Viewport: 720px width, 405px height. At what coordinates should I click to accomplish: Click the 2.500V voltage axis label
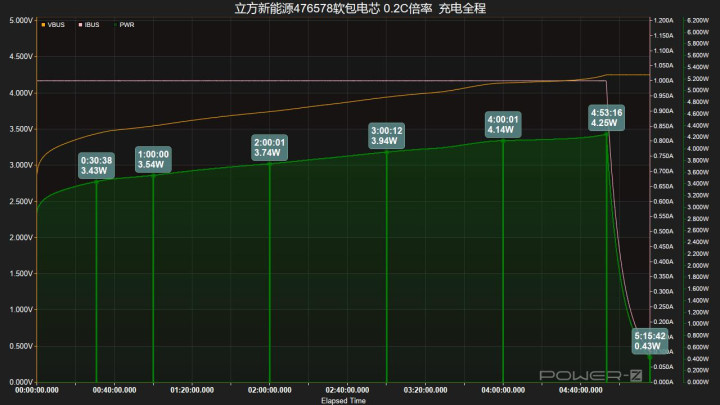pyautogui.click(x=21, y=201)
